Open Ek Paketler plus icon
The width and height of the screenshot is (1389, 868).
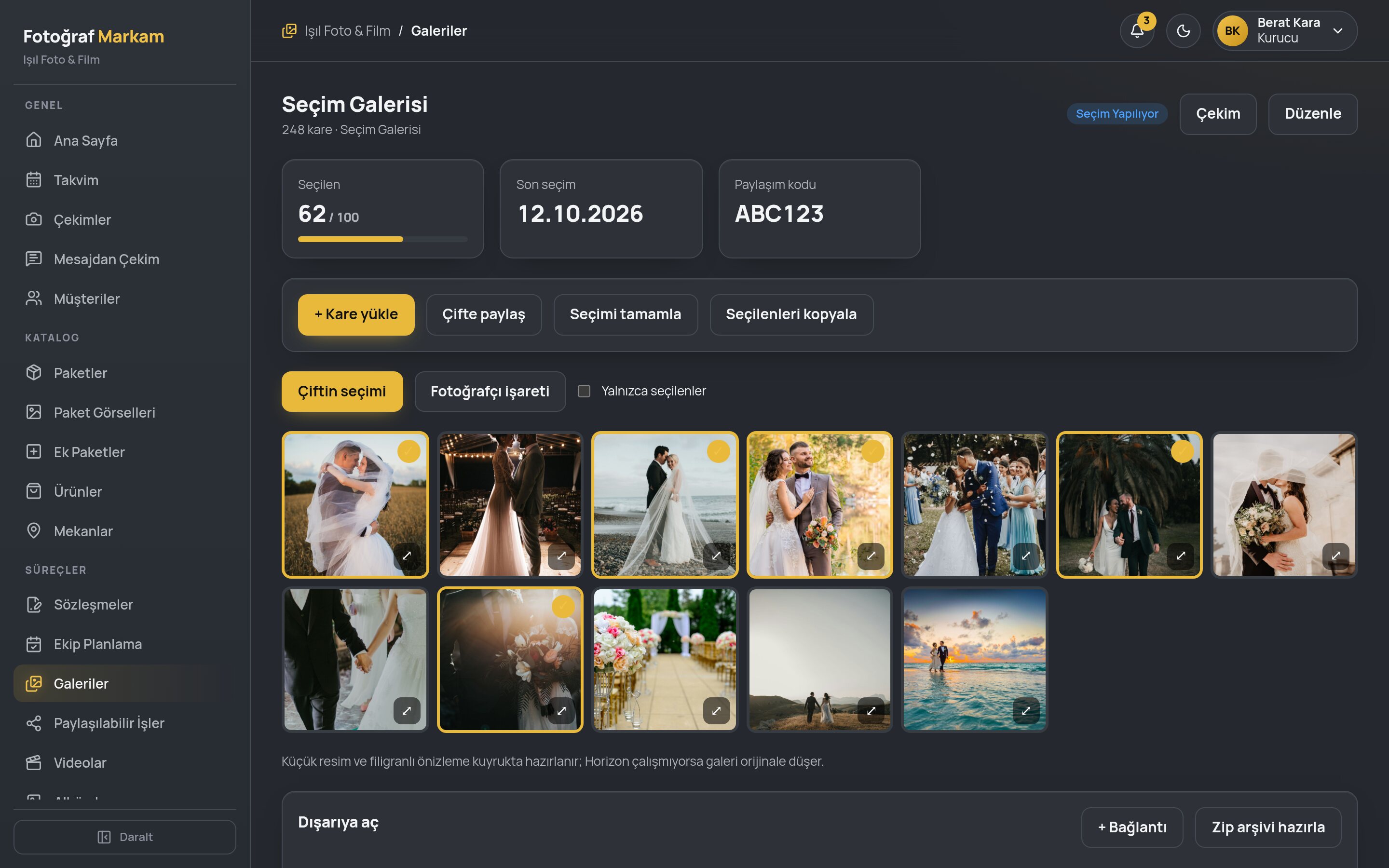pos(34,452)
